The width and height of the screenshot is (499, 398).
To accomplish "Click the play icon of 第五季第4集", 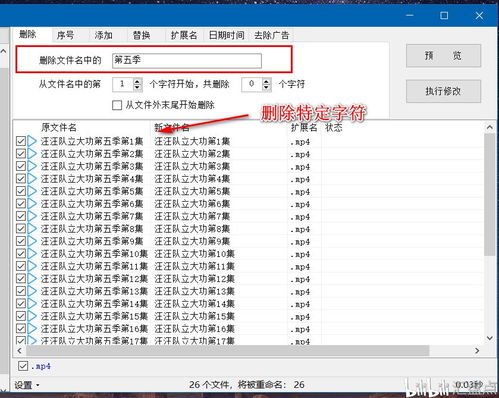I will [x=32, y=179].
